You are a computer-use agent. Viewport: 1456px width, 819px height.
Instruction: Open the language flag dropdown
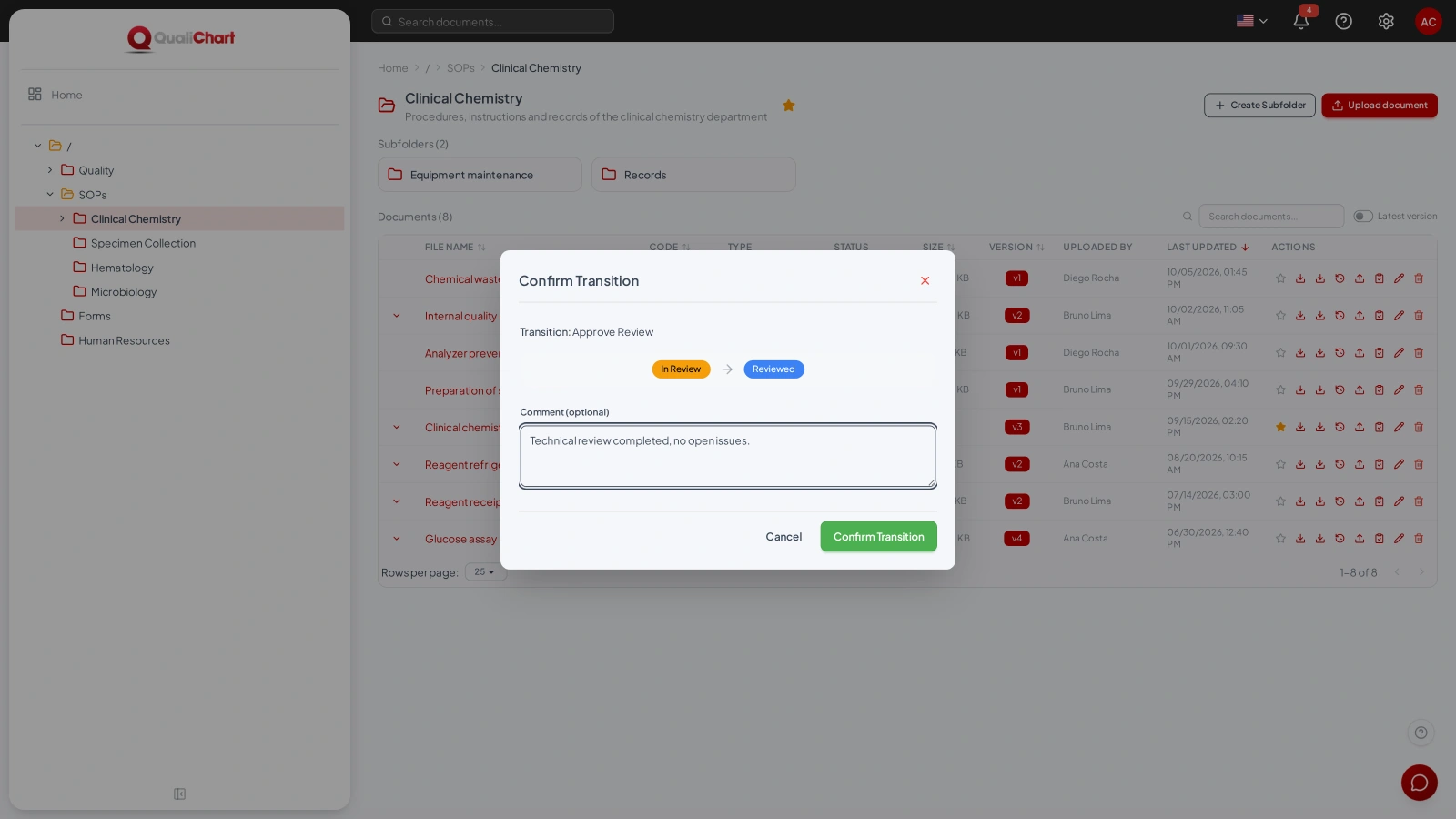(x=1252, y=21)
